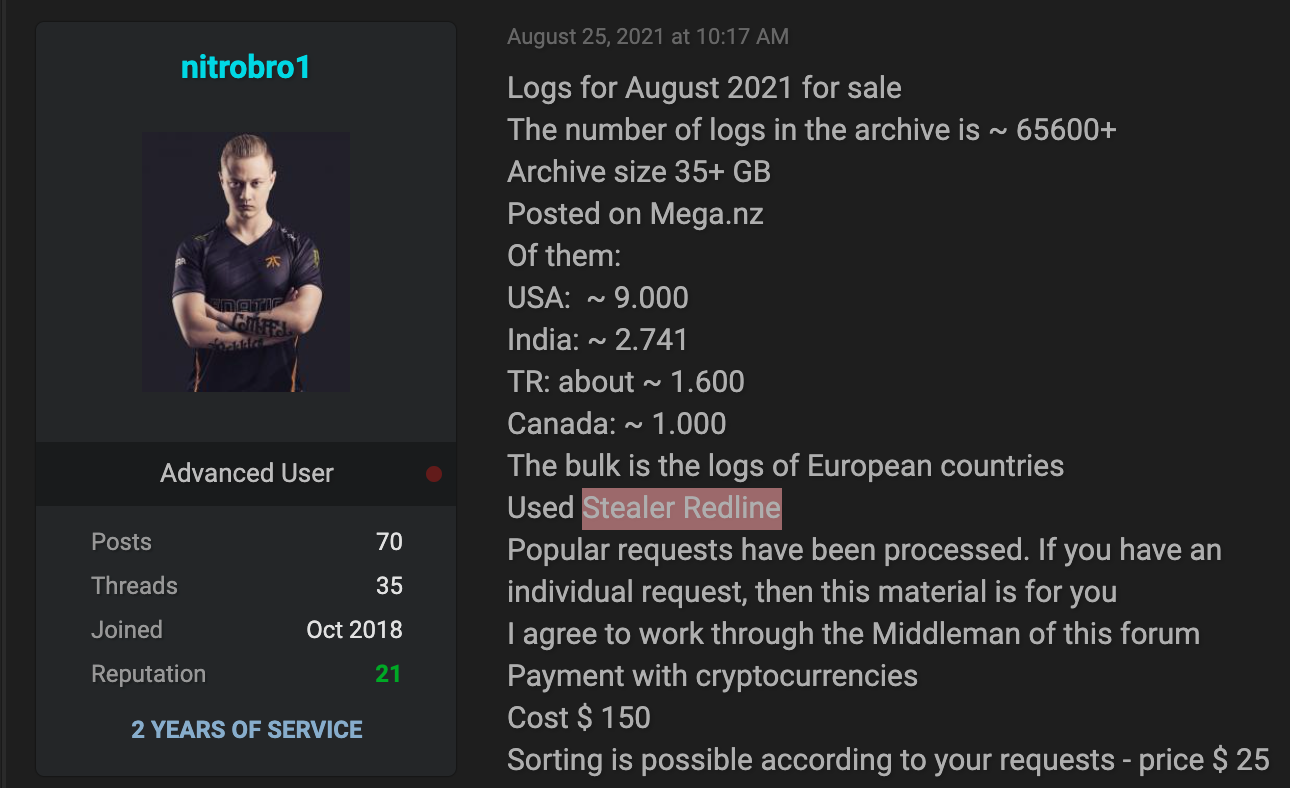Viewport: 1290px width, 788px height.
Task: Click the green Reputation score 21
Action: (388, 674)
